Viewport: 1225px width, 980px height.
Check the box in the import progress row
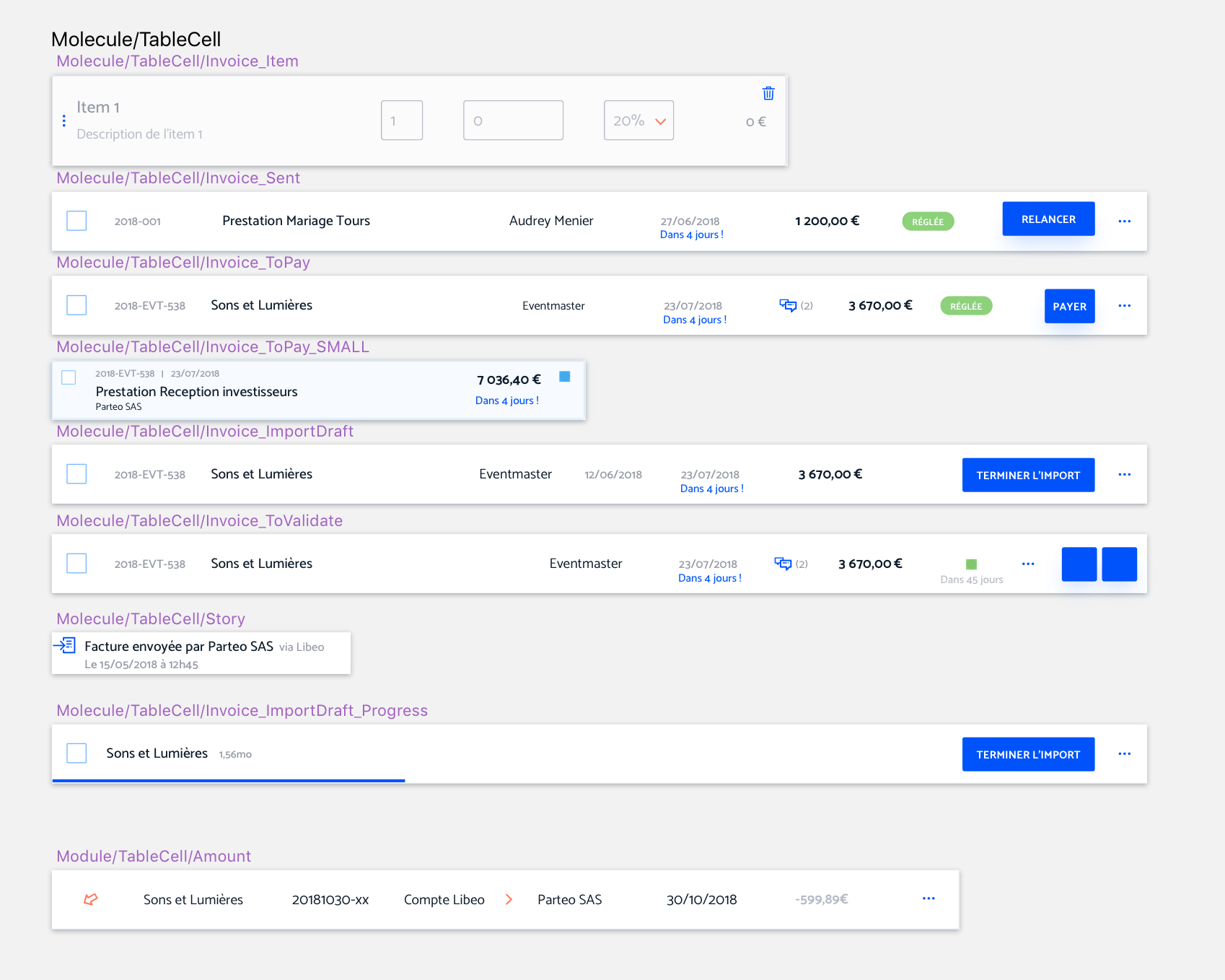(x=76, y=753)
